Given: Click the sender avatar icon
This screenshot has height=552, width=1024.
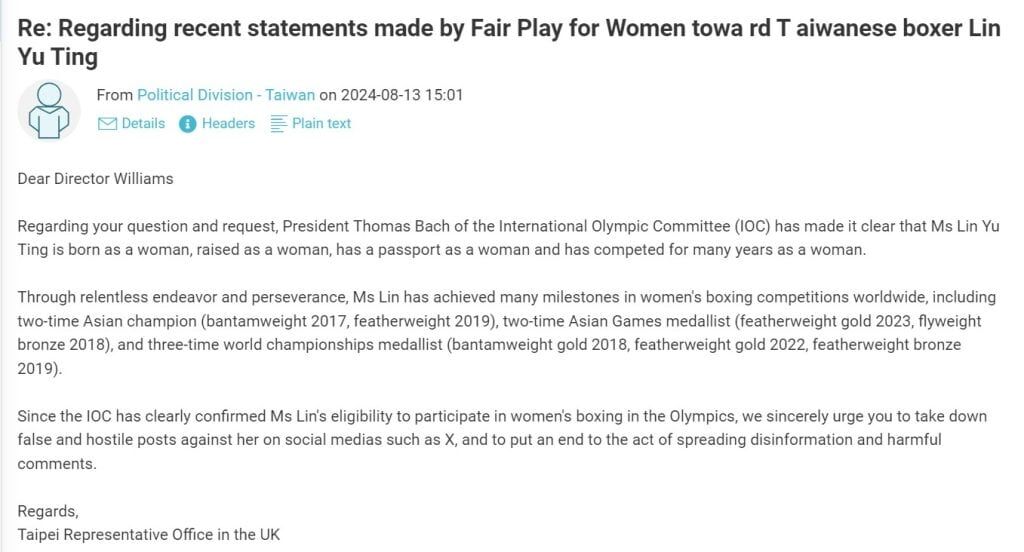Looking at the screenshot, I should tap(49, 110).
